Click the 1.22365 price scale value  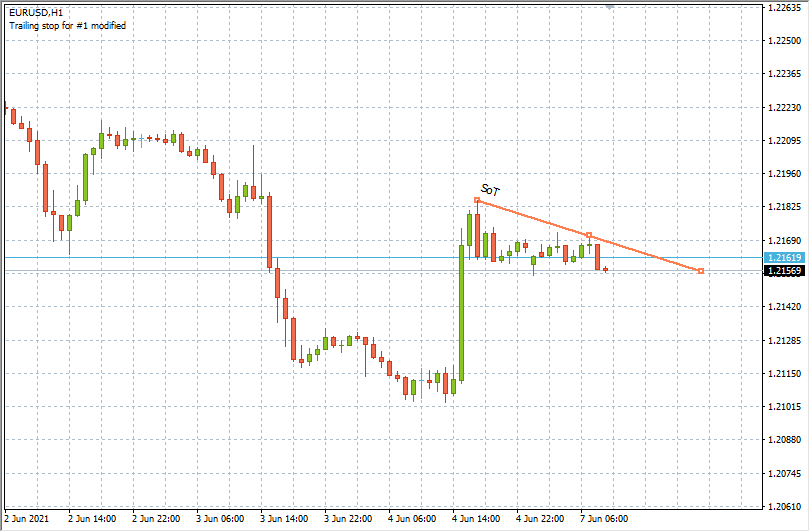pos(785,74)
